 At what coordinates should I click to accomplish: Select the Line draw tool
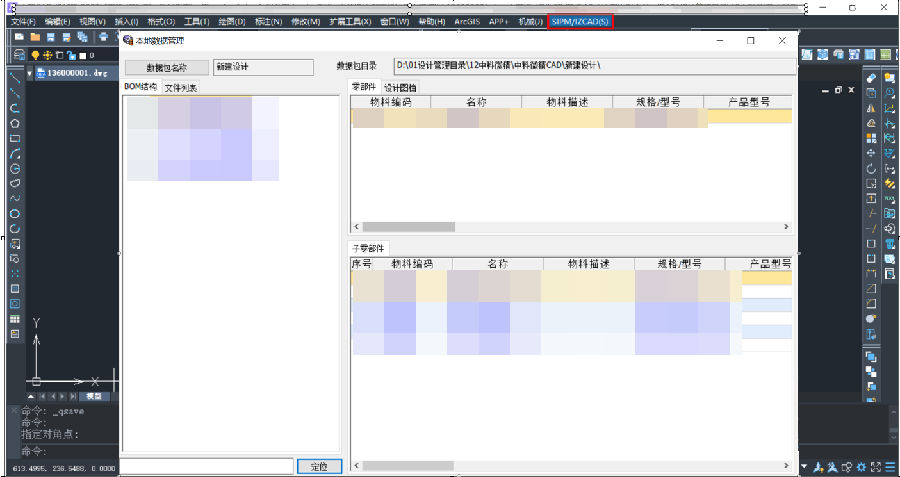coord(15,78)
